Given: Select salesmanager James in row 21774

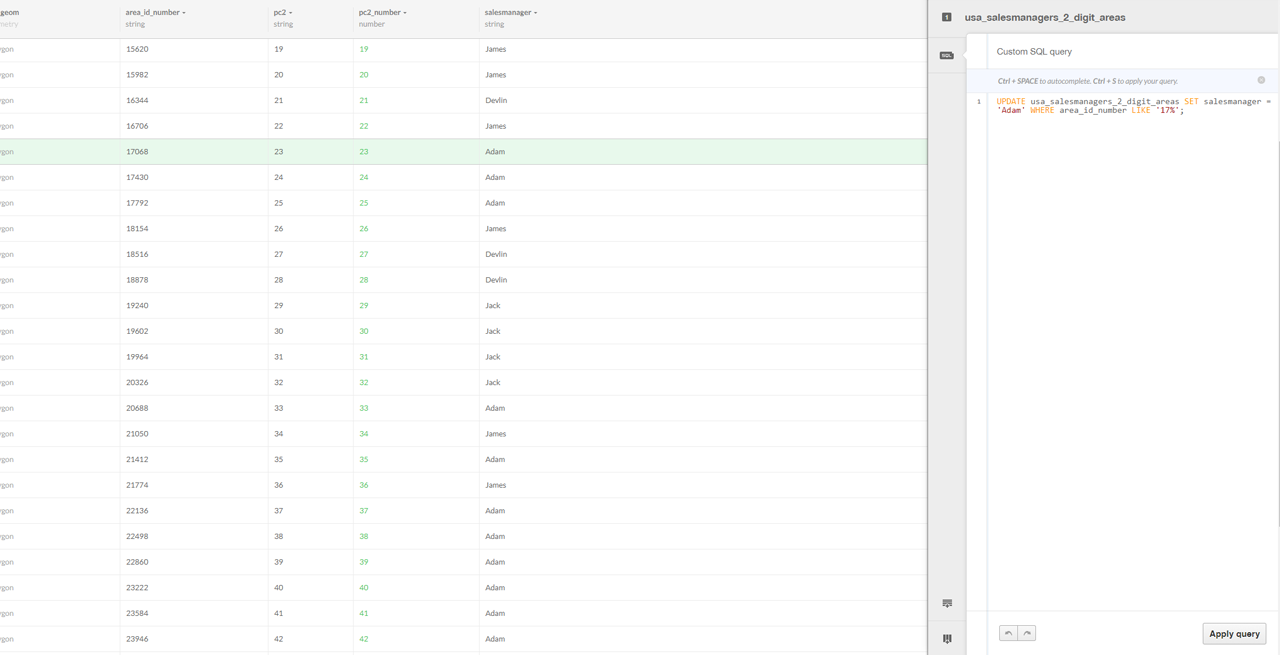Looking at the screenshot, I should point(496,485).
